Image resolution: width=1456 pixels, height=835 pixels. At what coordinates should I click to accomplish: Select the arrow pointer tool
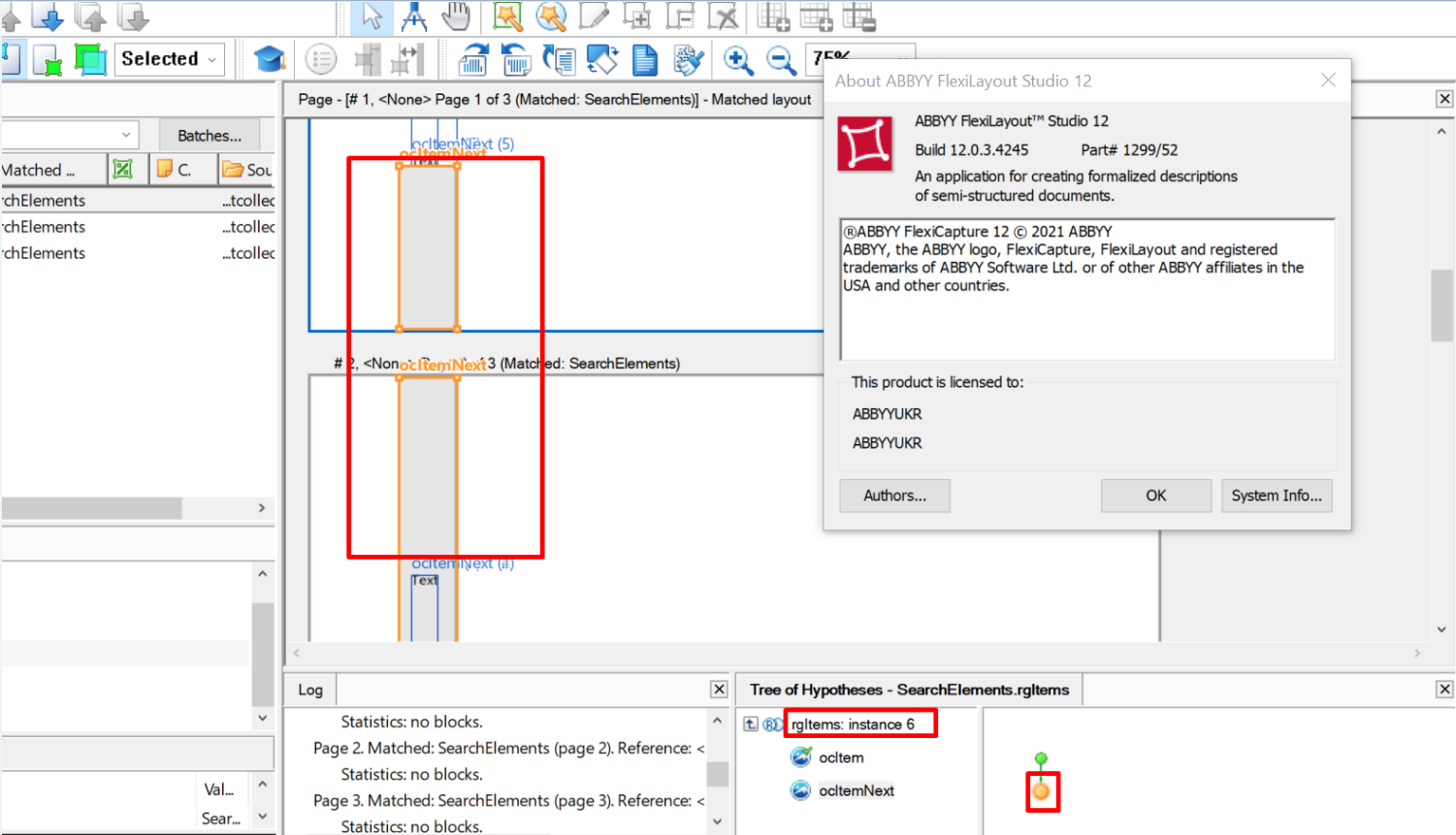372,16
